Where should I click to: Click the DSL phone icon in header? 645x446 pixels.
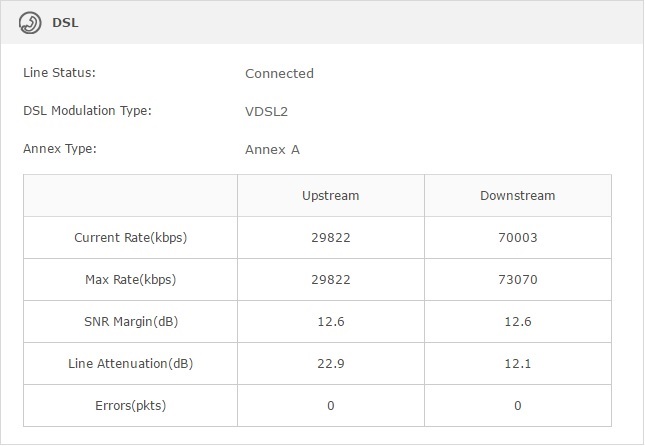30,24
